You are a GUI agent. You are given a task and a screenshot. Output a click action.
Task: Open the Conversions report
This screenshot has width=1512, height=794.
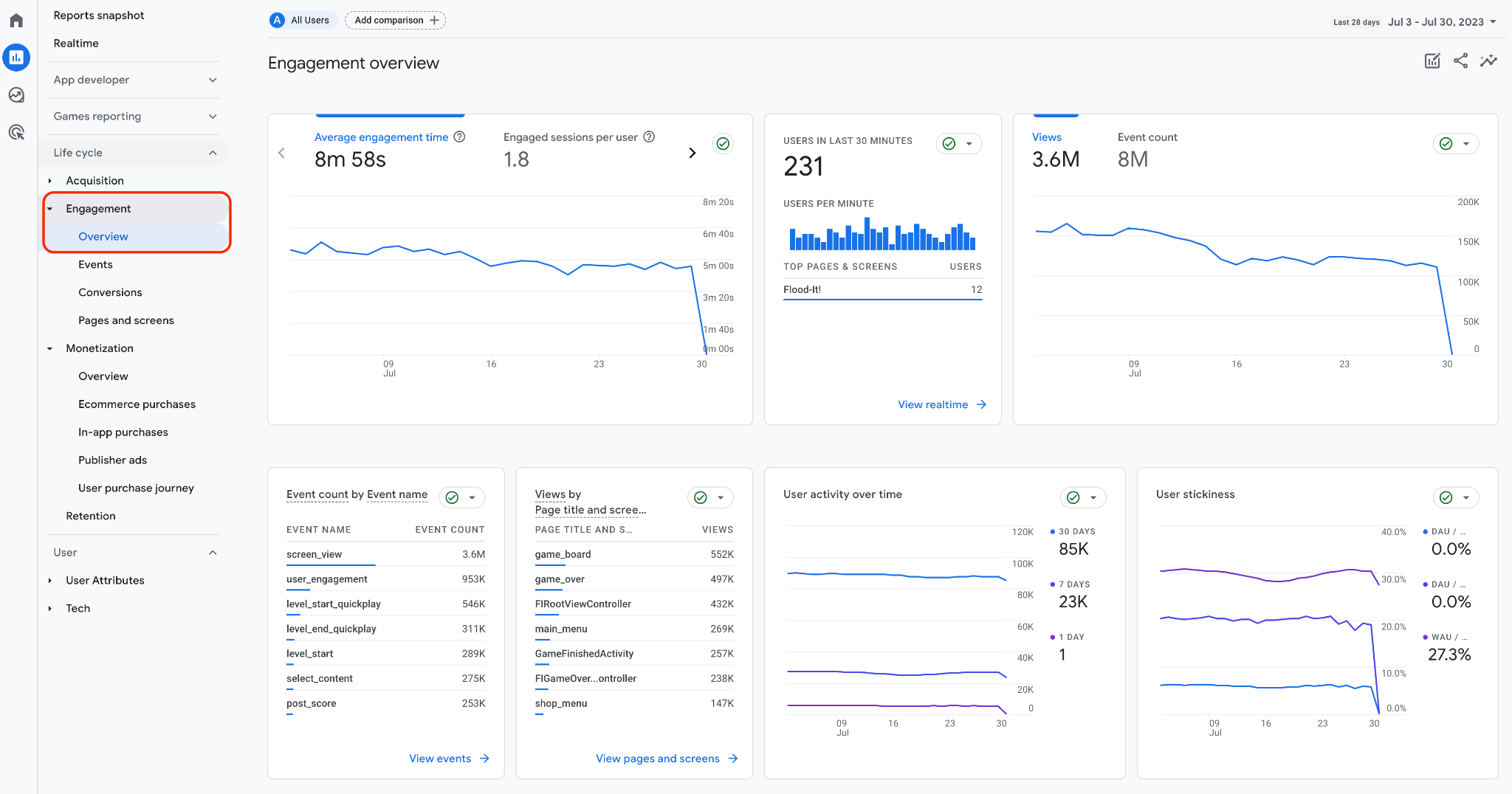pyautogui.click(x=110, y=293)
